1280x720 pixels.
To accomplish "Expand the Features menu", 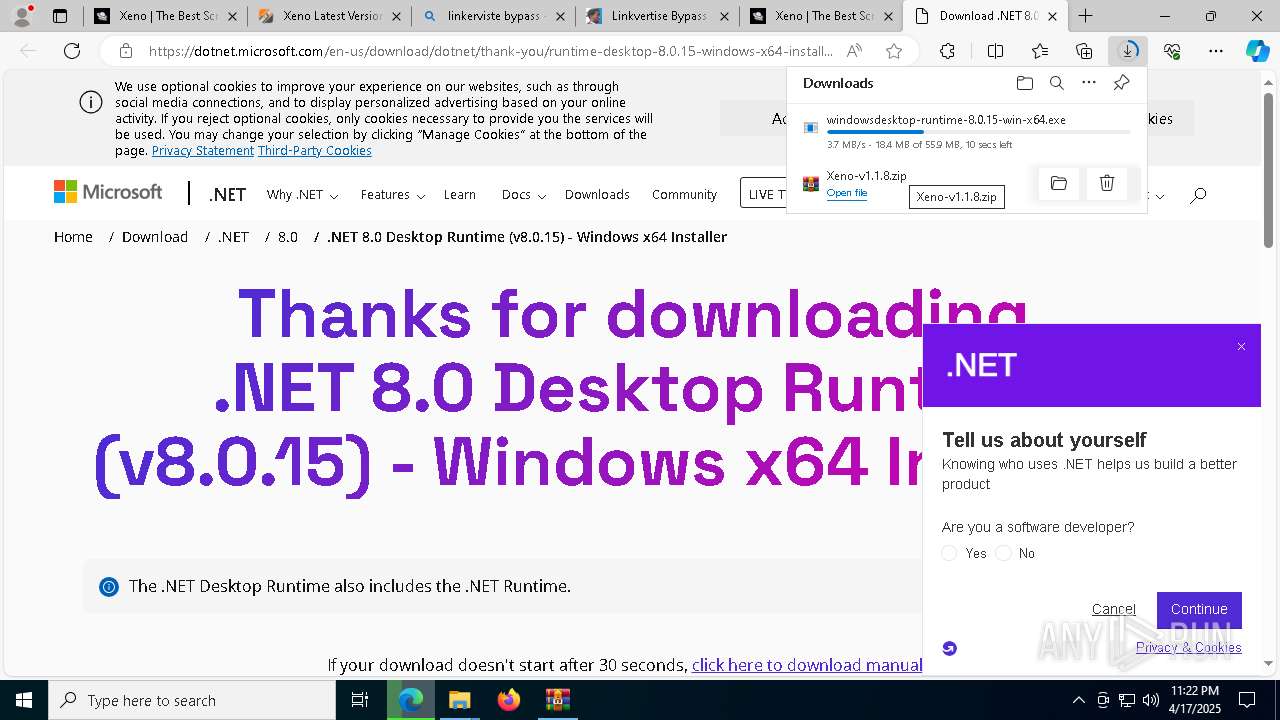I will 393,195.
